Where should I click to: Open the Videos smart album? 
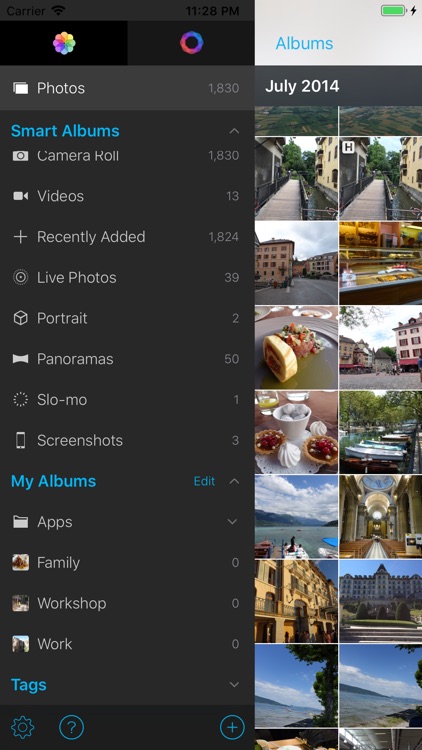(127, 196)
